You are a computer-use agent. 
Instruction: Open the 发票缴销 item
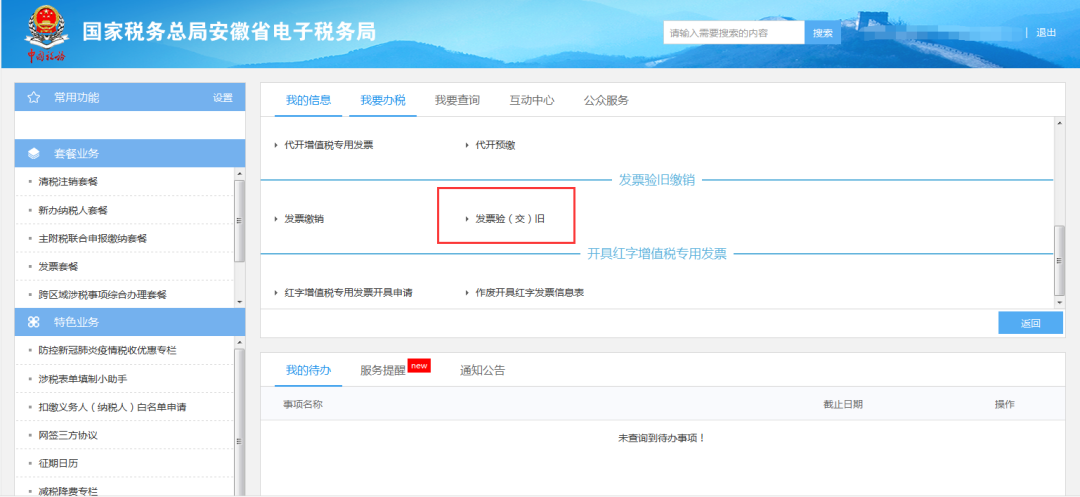[304, 219]
